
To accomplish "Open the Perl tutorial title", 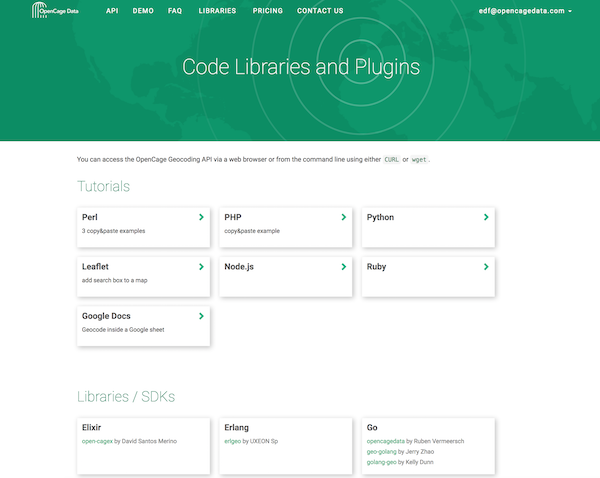I will click(x=90, y=217).
